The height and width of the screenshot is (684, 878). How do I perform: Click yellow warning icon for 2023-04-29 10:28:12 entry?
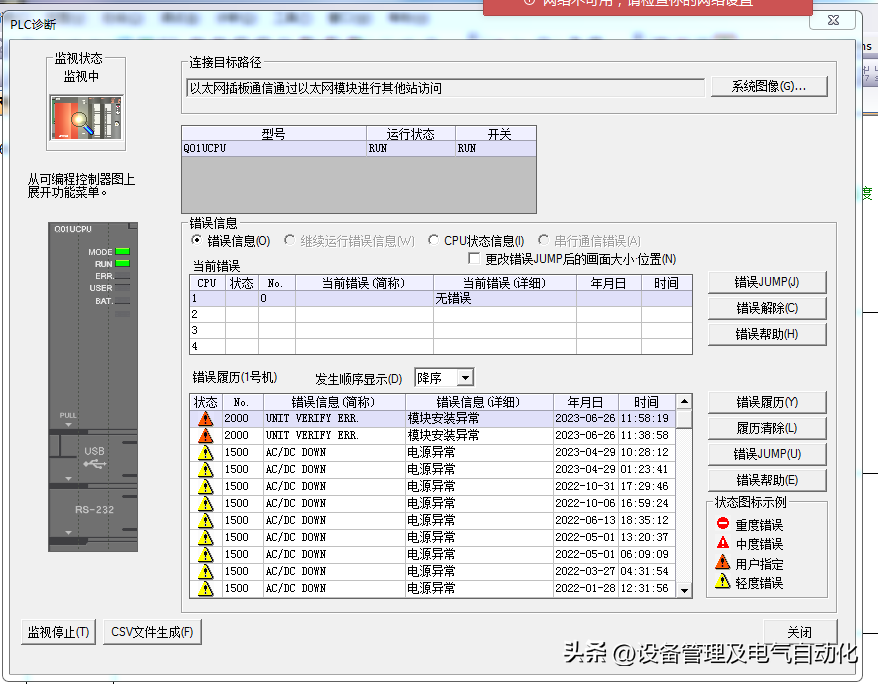coord(205,452)
